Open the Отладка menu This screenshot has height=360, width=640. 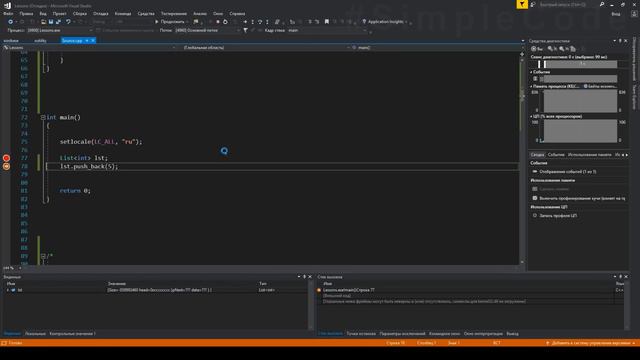100,13
